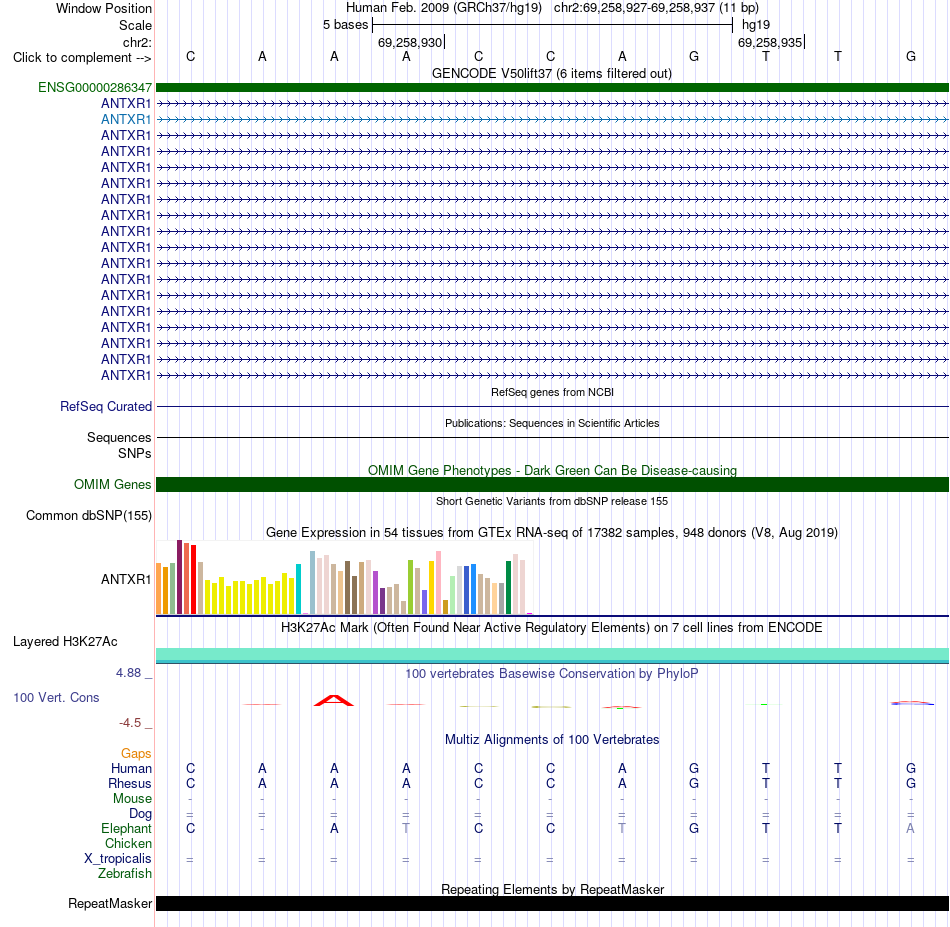The height and width of the screenshot is (927, 950).
Task: Open Short Genetic Variants from dbSNP title
Action: click(x=552, y=501)
